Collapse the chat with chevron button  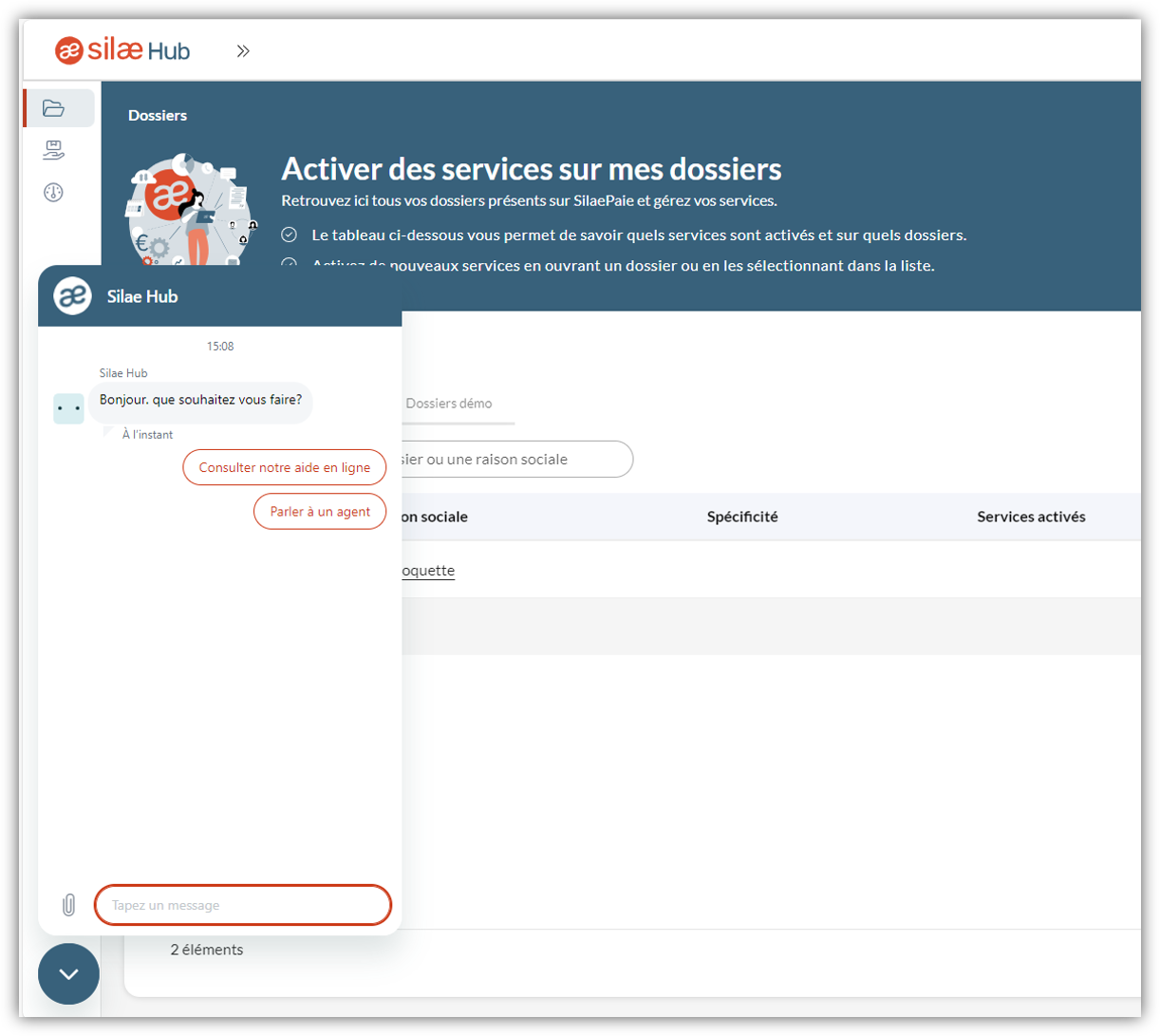(68, 973)
